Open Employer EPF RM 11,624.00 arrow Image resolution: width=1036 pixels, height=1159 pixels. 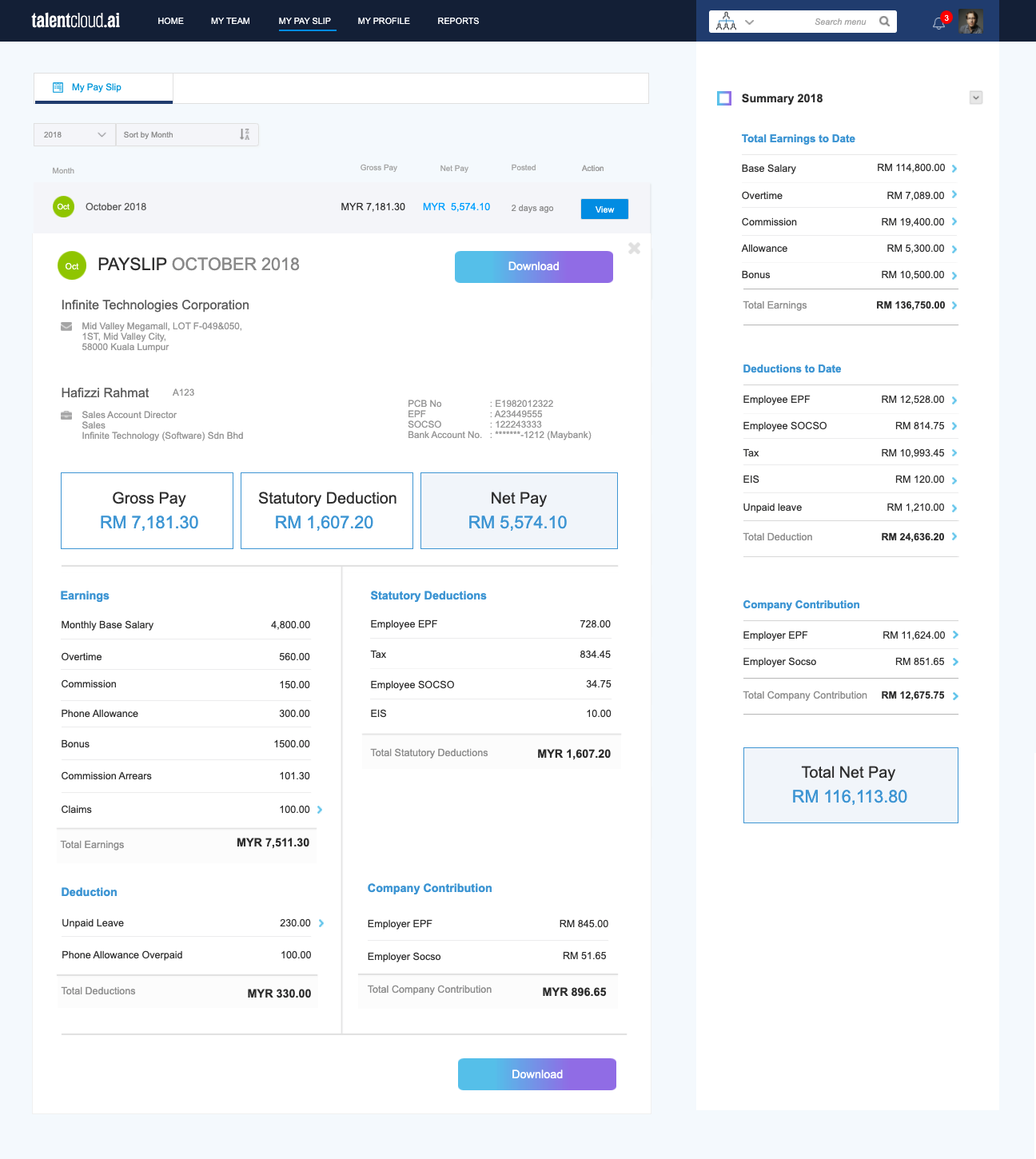(x=955, y=635)
